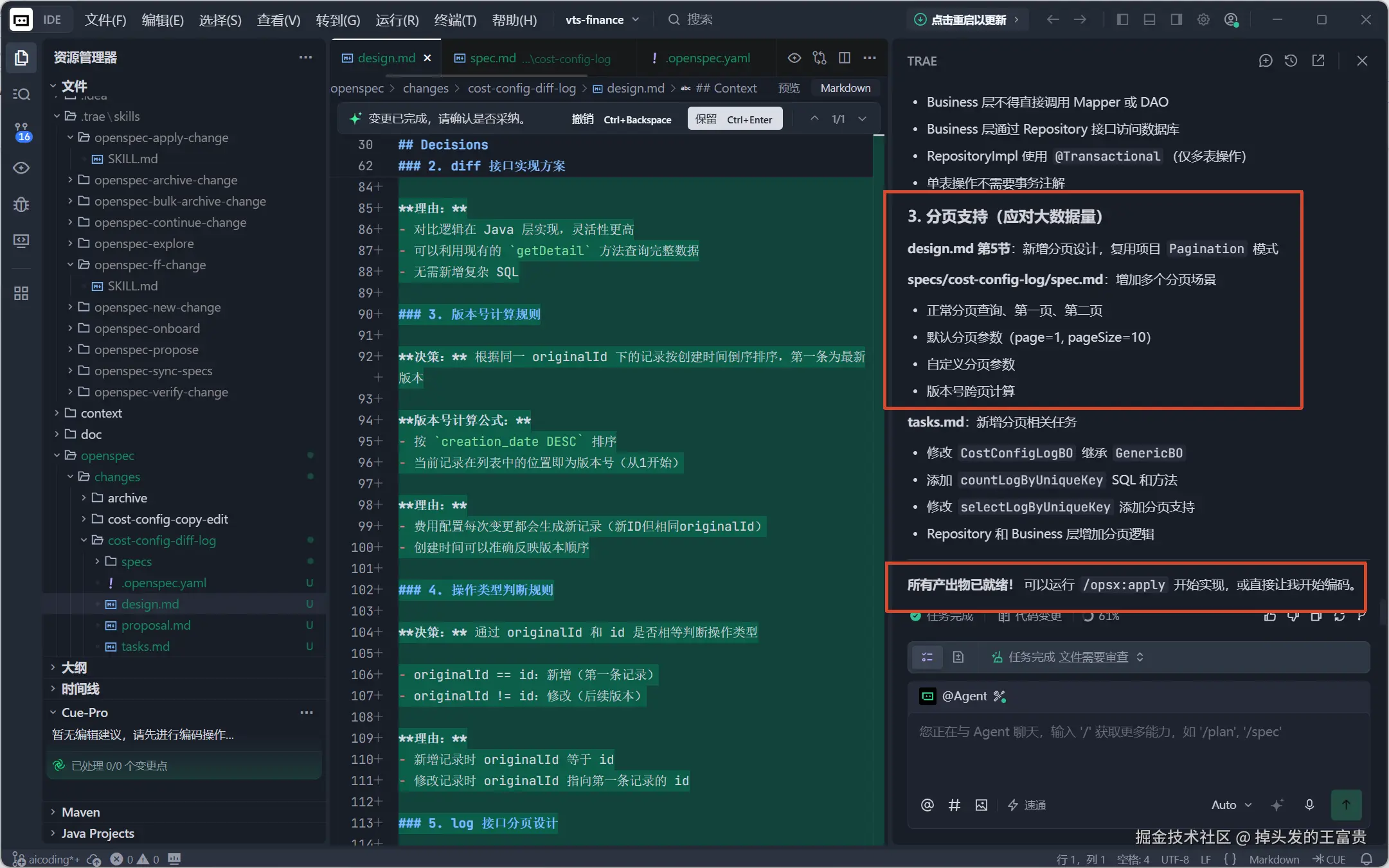The image size is (1389, 868).
Task: Click the sparkle prompt enhance icon
Action: [1277, 805]
